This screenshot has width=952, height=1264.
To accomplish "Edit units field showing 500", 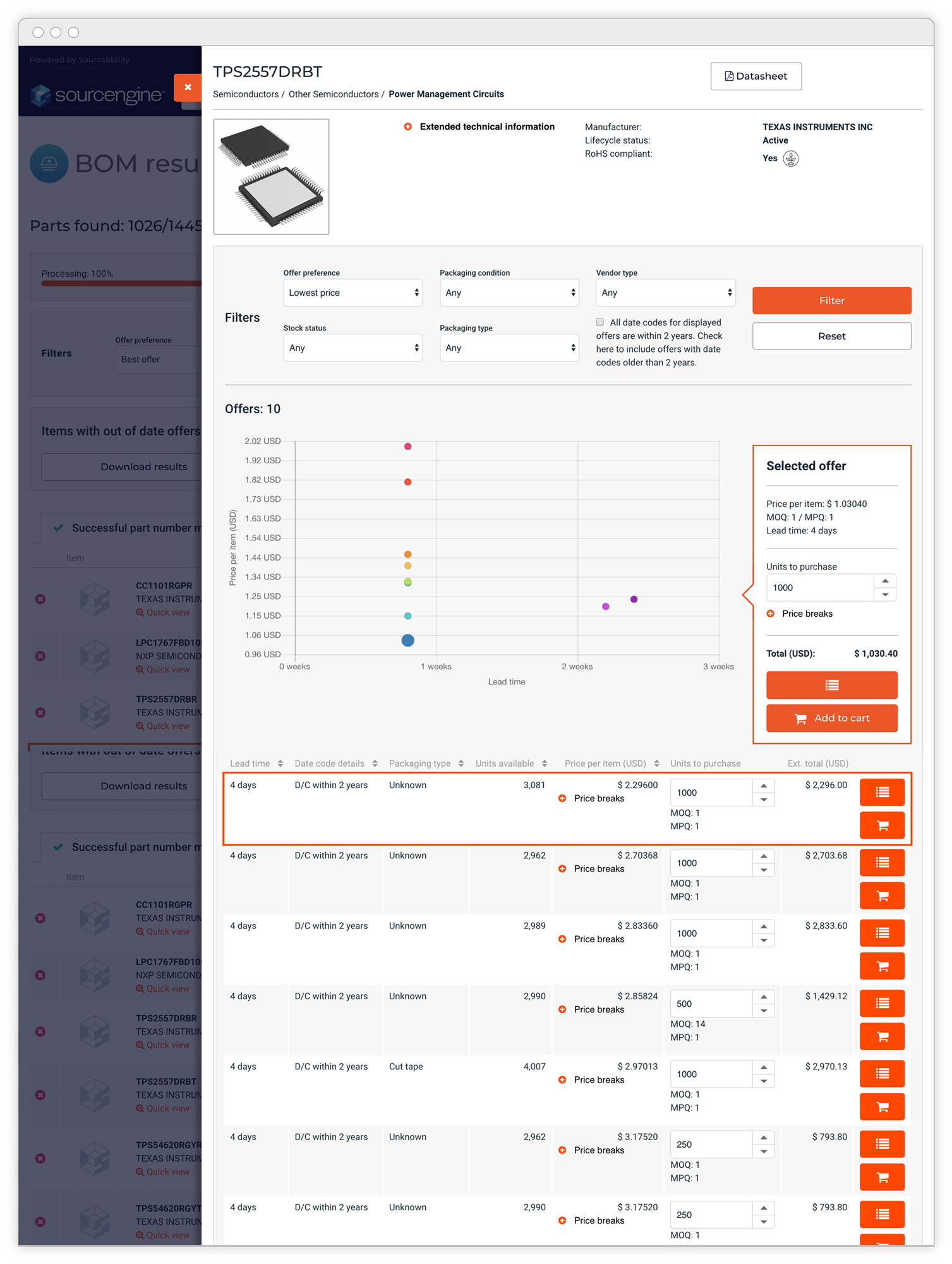I will [711, 1004].
